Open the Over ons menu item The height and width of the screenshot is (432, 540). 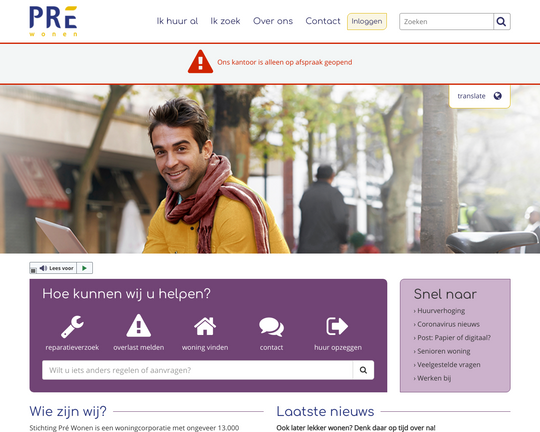click(273, 21)
